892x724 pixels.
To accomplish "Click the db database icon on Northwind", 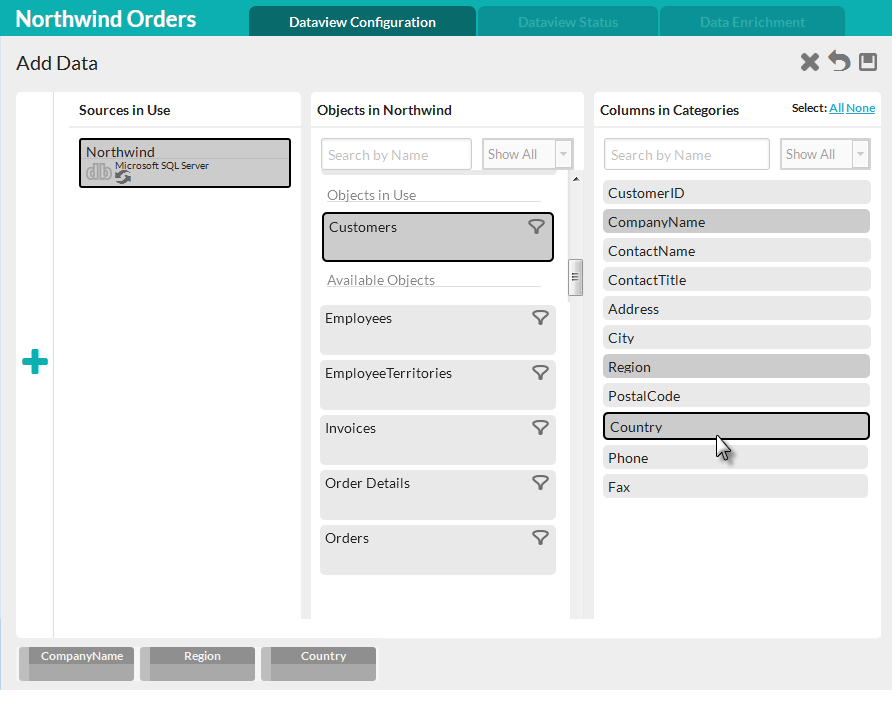I will tap(99, 172).
